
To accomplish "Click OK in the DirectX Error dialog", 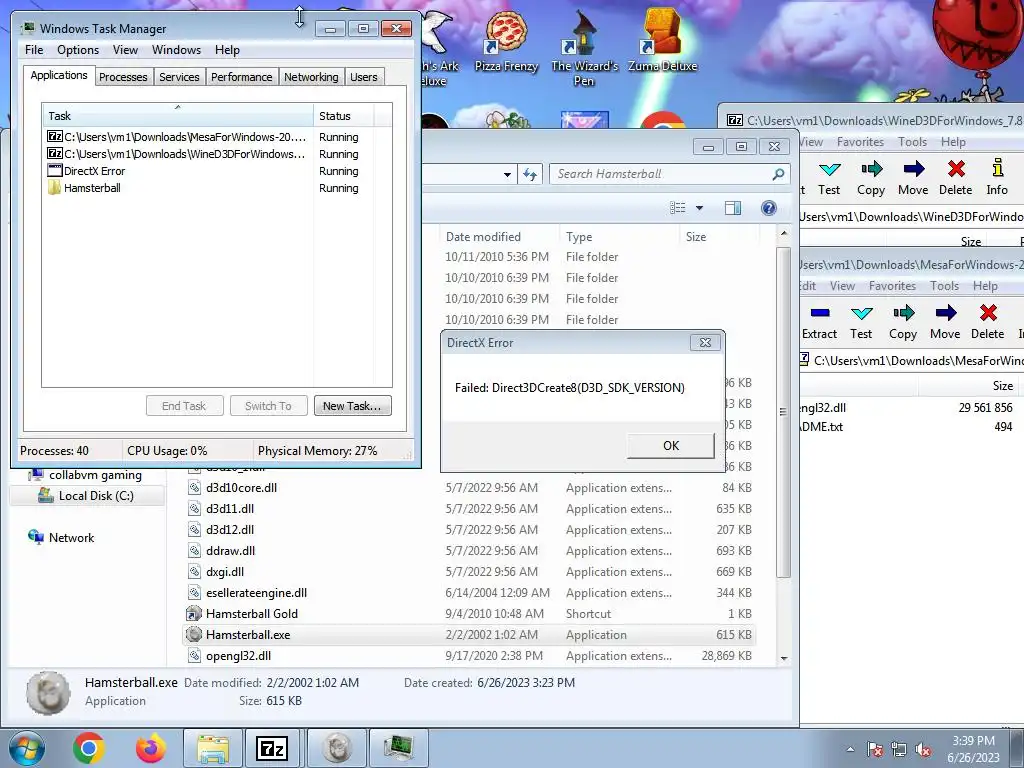I will tap(671, 445).
